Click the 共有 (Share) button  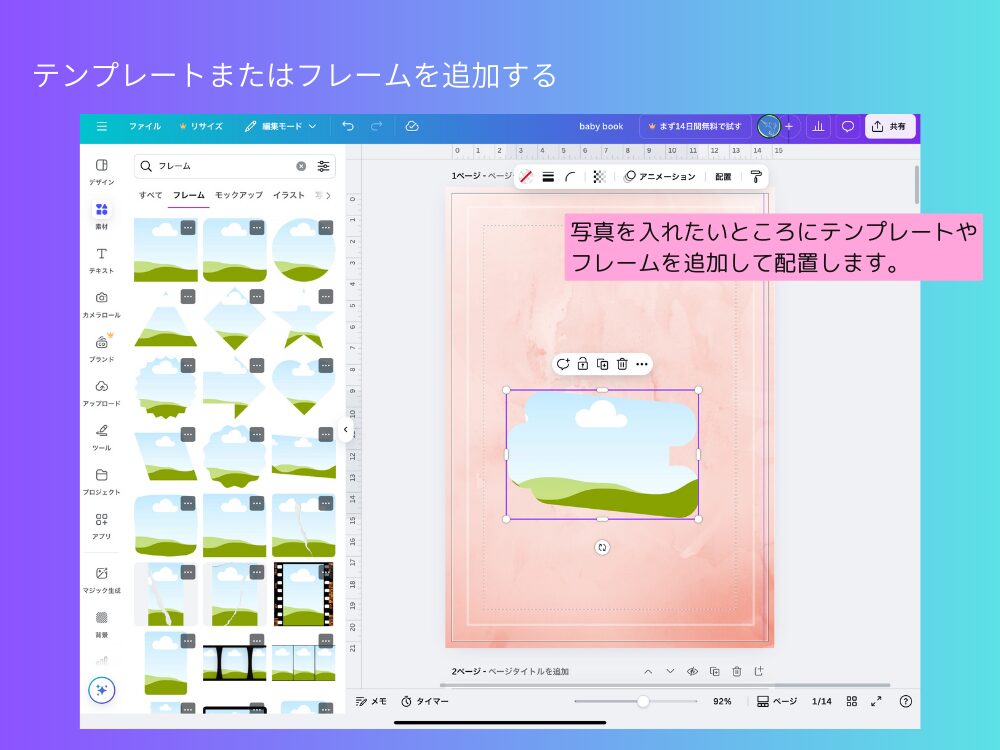(889, 126)
